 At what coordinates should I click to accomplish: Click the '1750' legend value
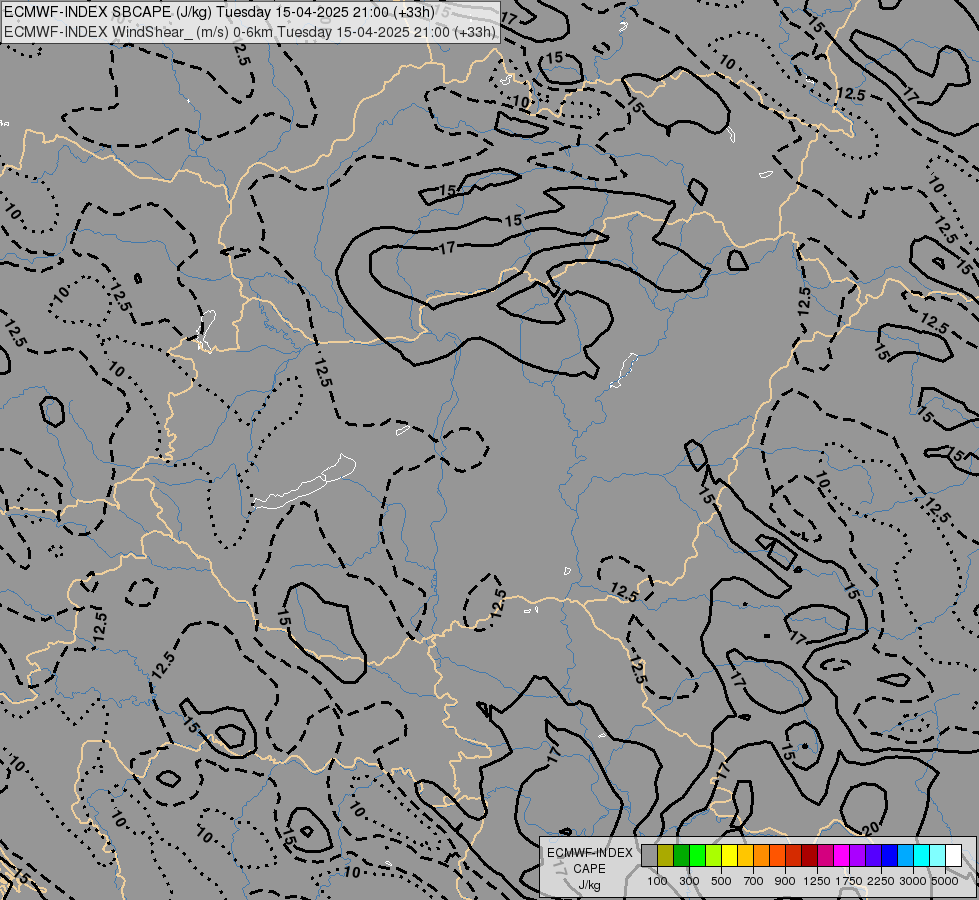849,881
